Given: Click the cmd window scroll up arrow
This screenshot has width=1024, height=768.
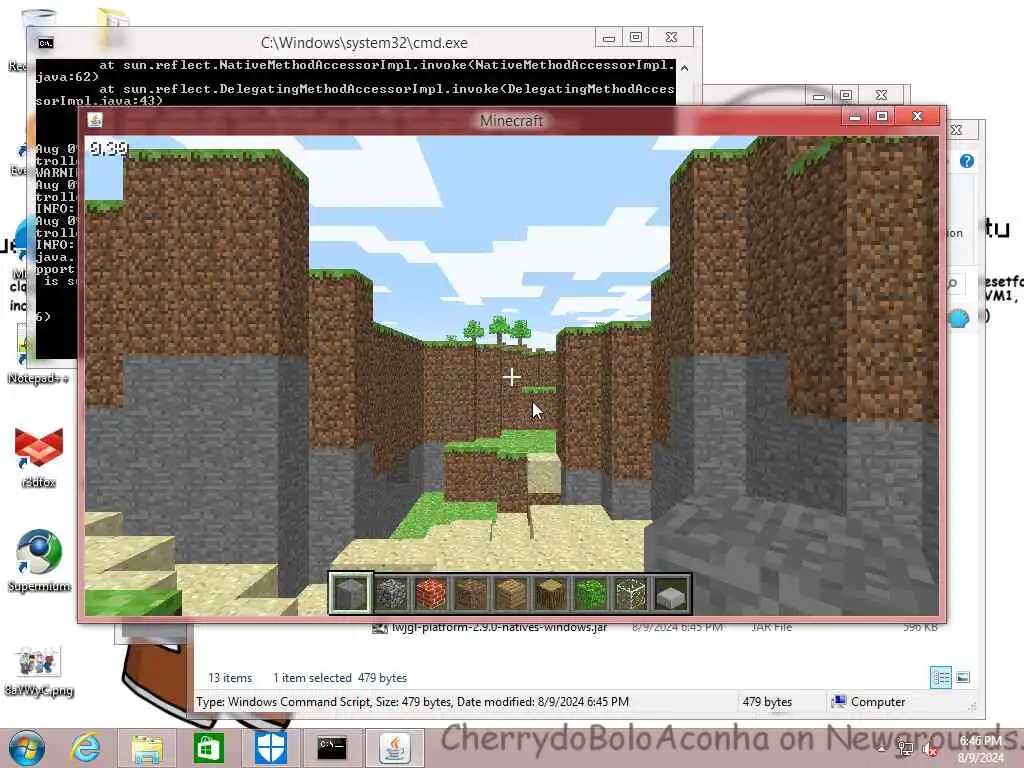Looking at the screenshot, I should (x=684, y=68).
